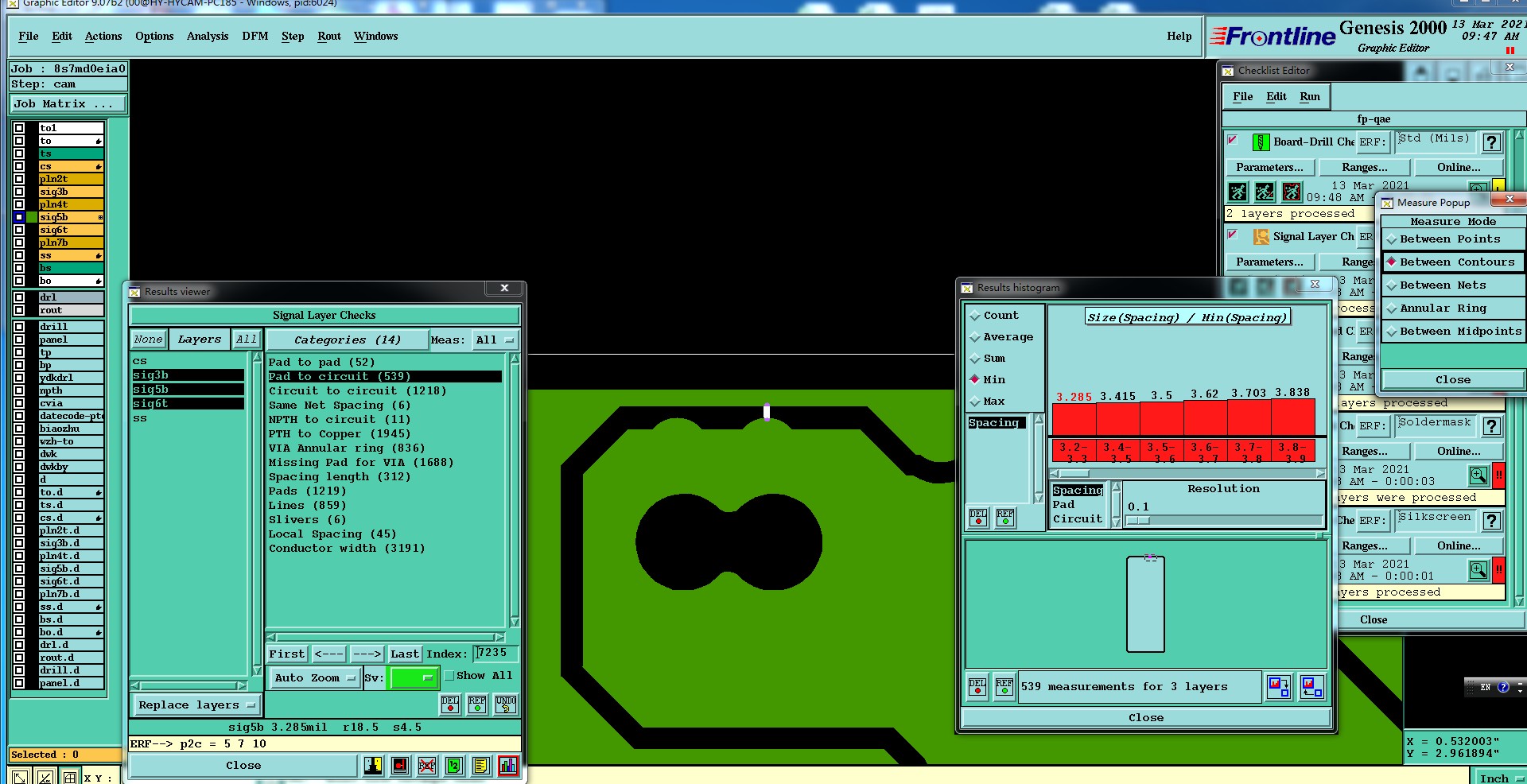Click Close button in Results histogram

click(x=1146, y=718)
